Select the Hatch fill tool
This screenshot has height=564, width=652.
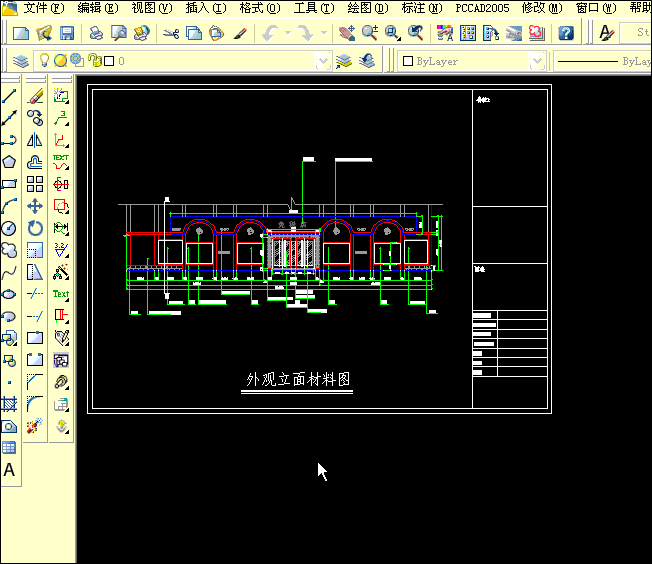(x=9, y=404)
